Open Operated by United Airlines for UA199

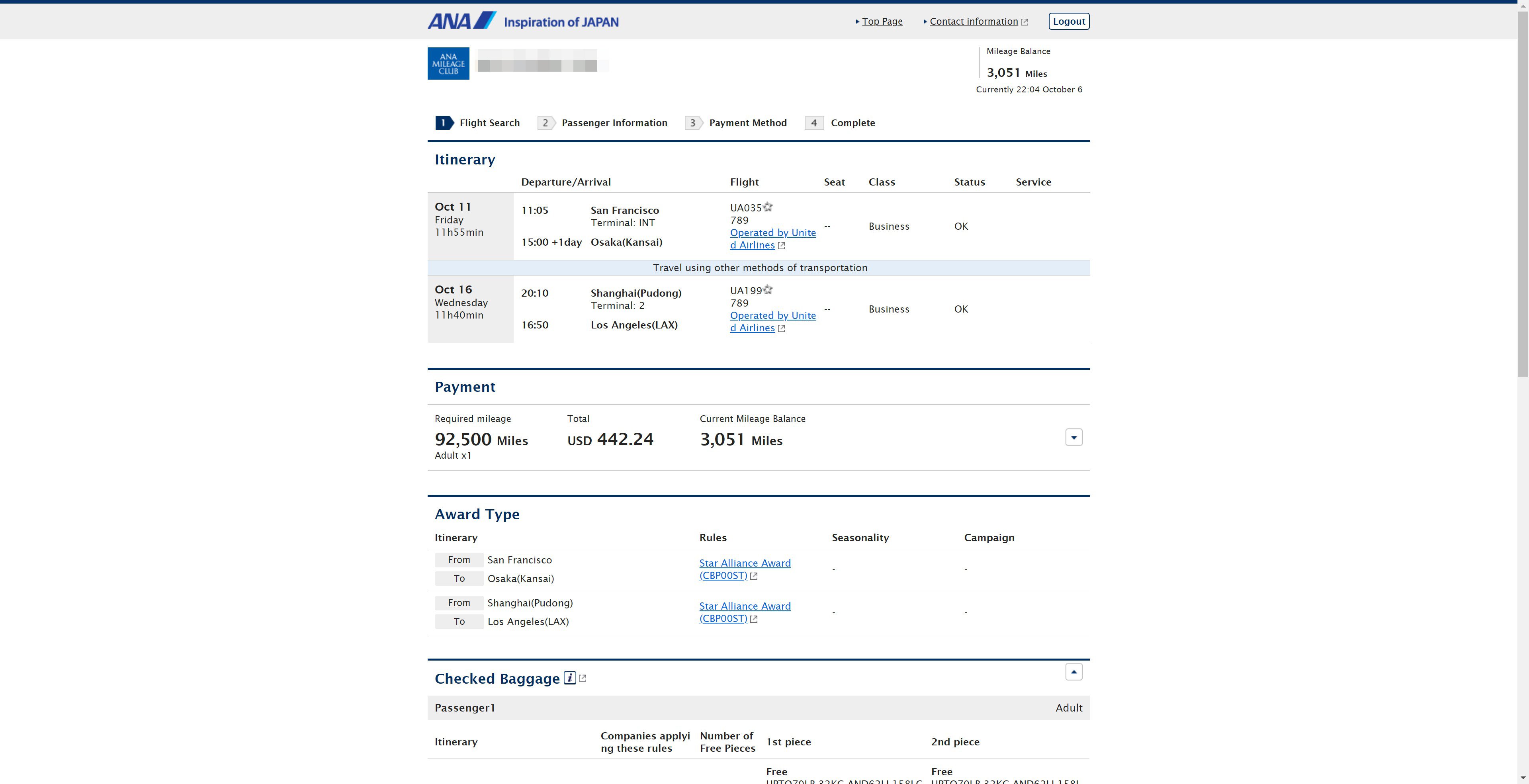773,322
